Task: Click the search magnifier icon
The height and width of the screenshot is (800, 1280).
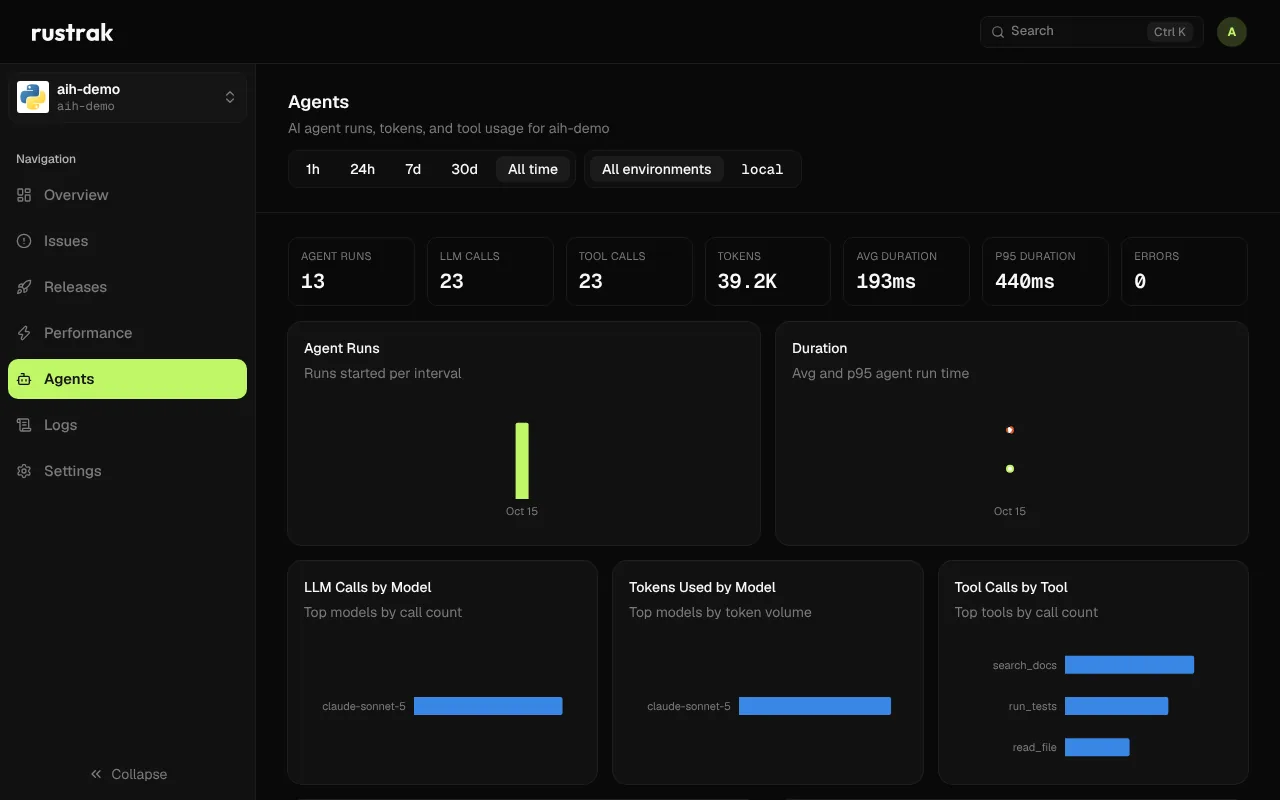Action: click(x=997, y=32)
